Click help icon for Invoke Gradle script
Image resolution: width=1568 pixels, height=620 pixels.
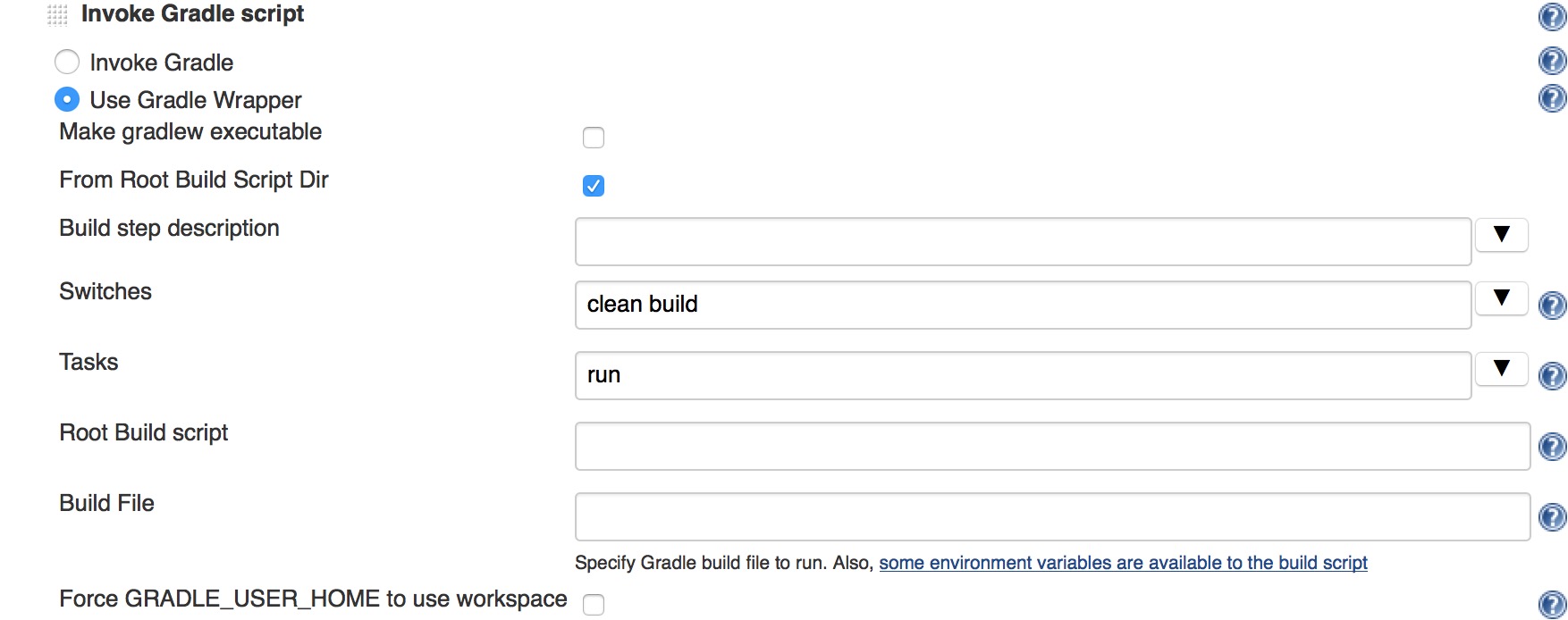point(1552,16)
